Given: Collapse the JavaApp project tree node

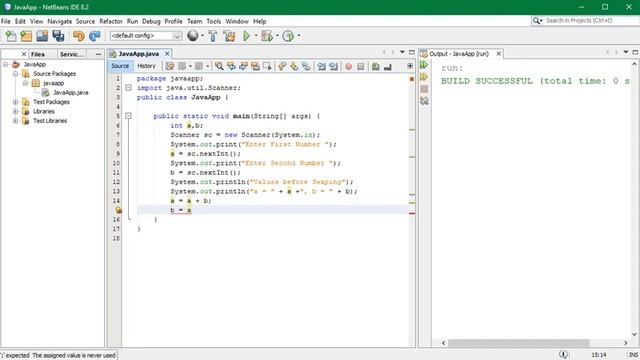Looking at the screenshot, I should click(x=6, y=64).
